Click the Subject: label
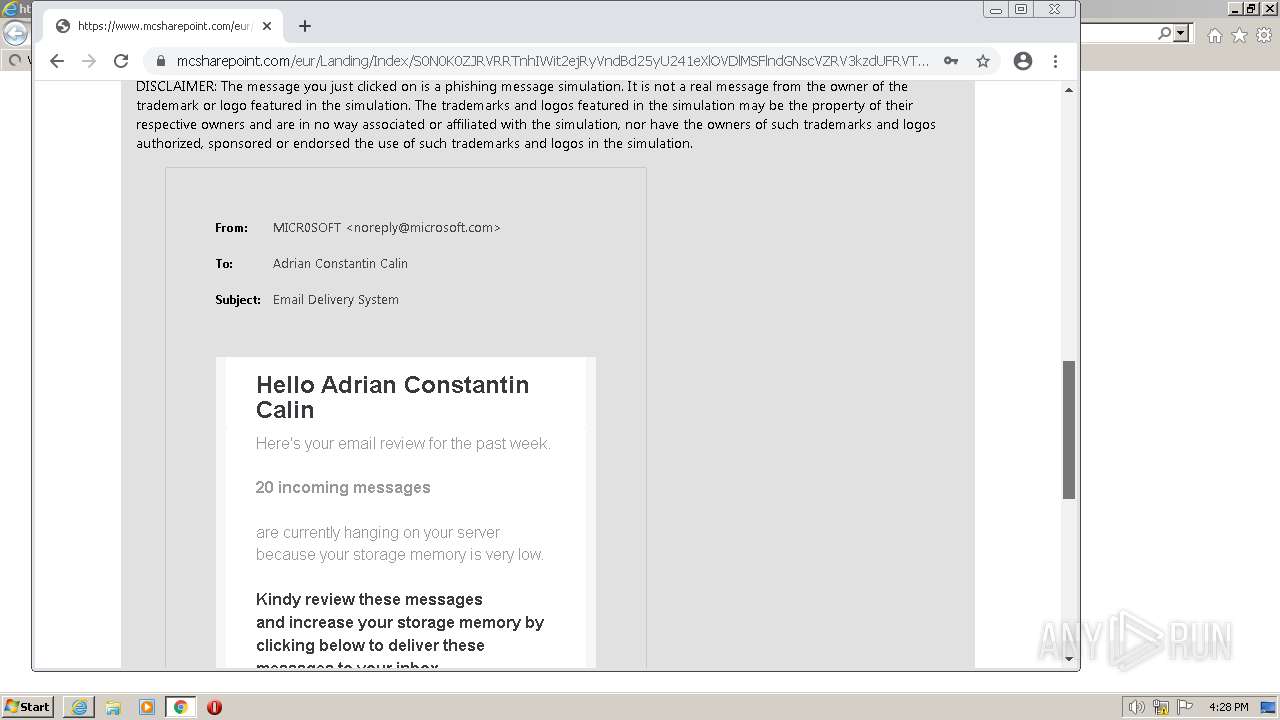 238,300
